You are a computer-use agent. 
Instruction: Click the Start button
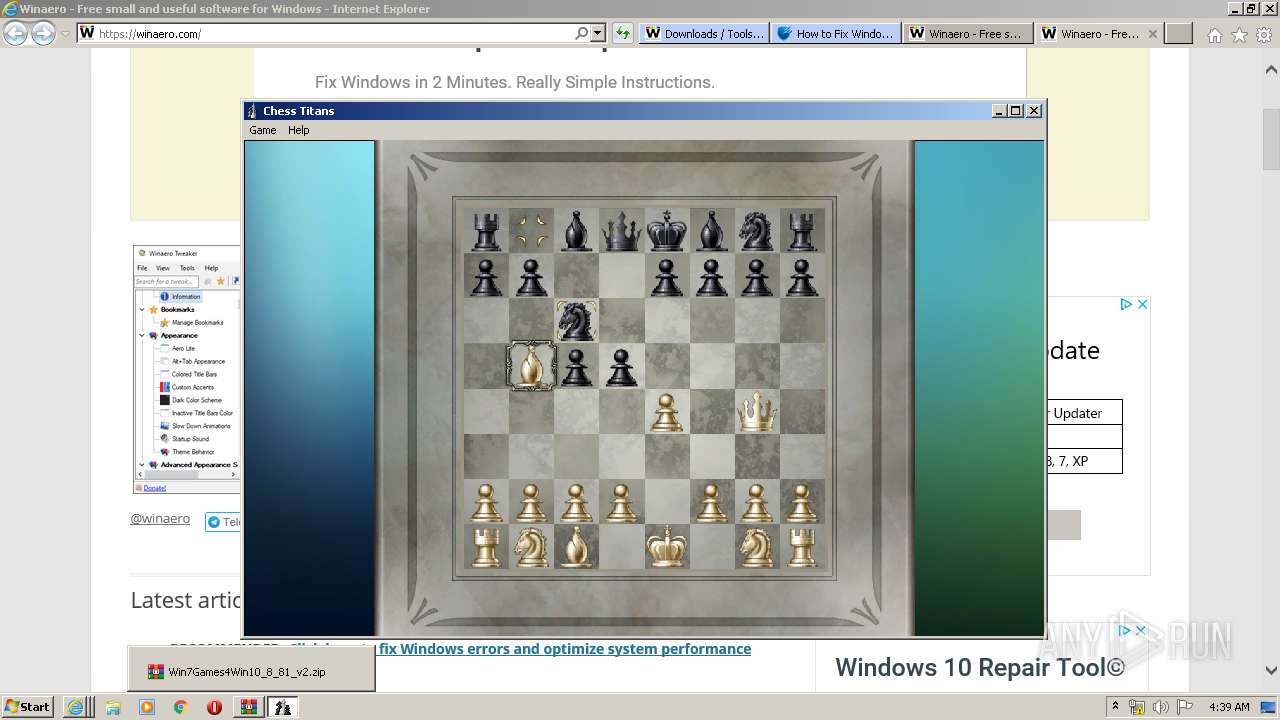point(28,706)
